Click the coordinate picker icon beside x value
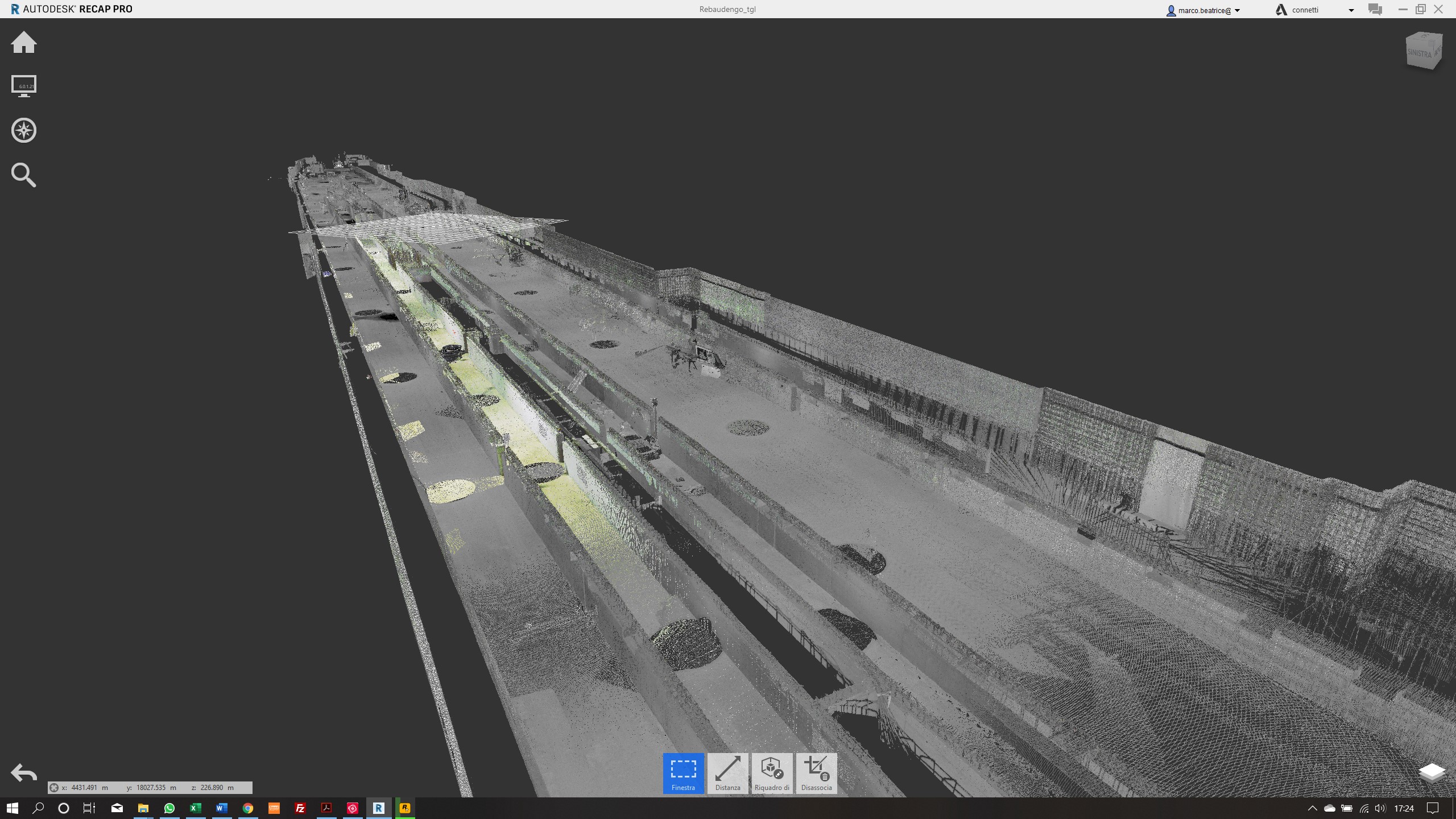This screenshot has height=819, width=1456. (54, 788)
